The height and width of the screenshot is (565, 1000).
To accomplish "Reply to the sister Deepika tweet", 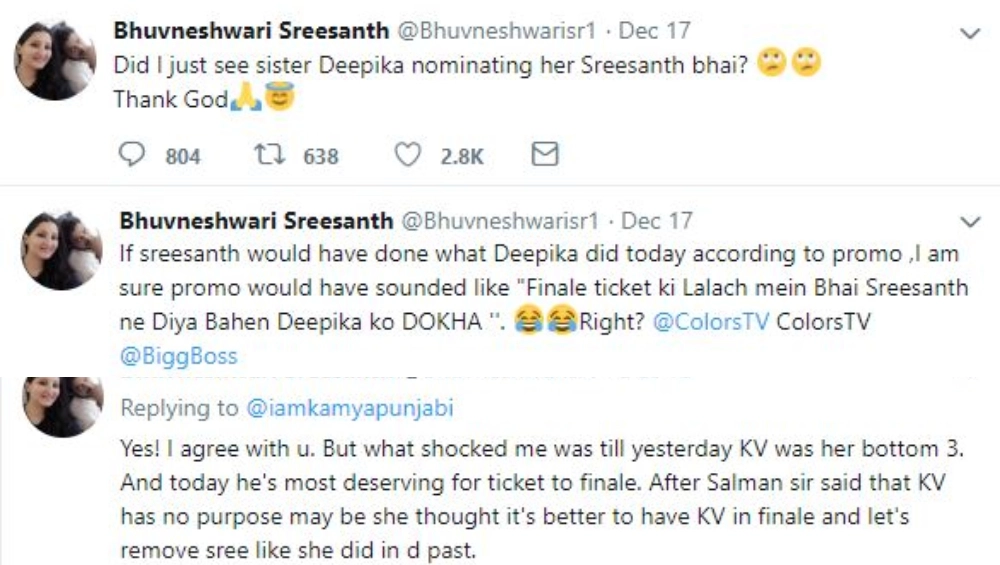I will tap(133, 155).
